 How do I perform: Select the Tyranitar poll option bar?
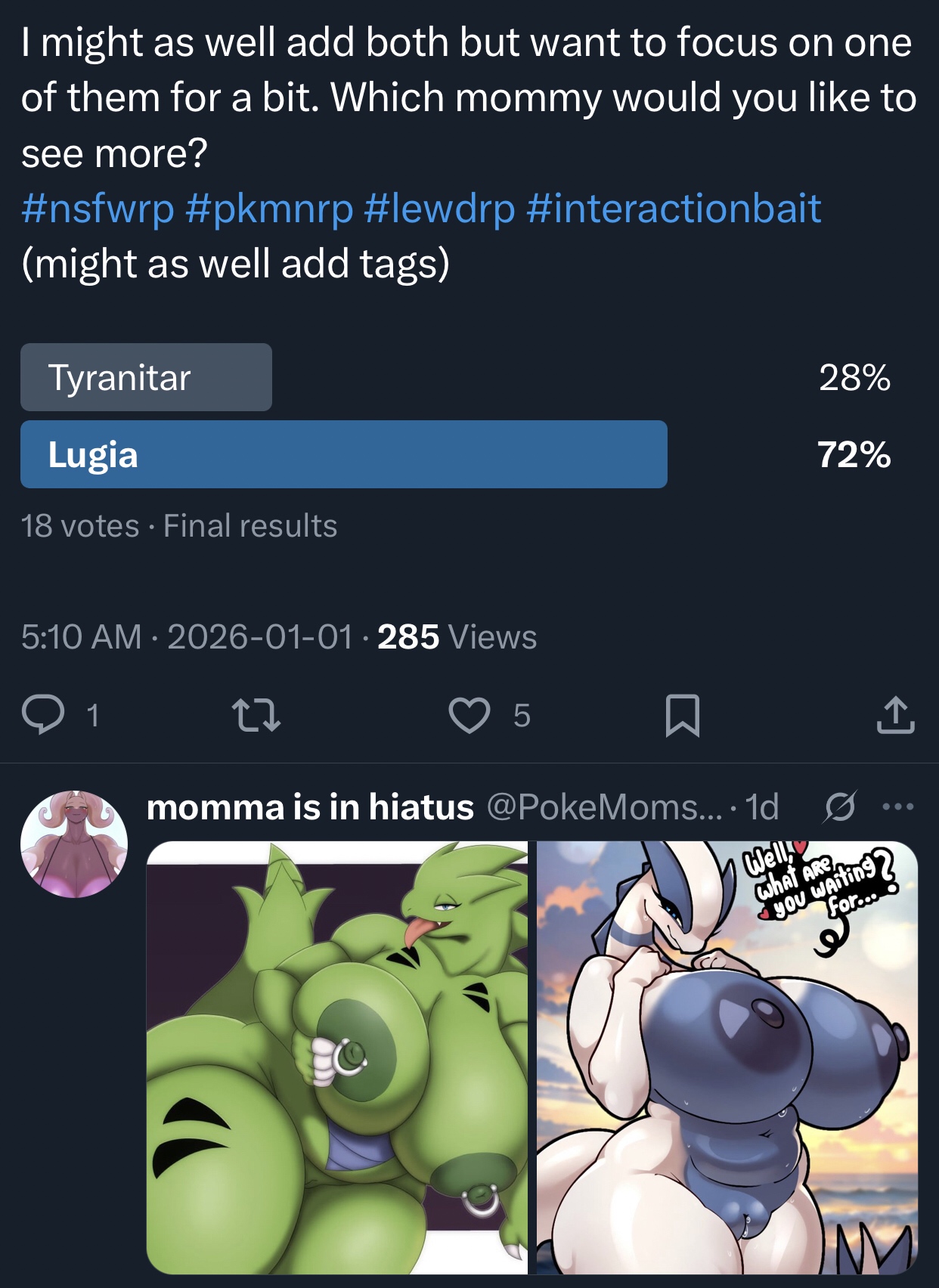[146, 377]
